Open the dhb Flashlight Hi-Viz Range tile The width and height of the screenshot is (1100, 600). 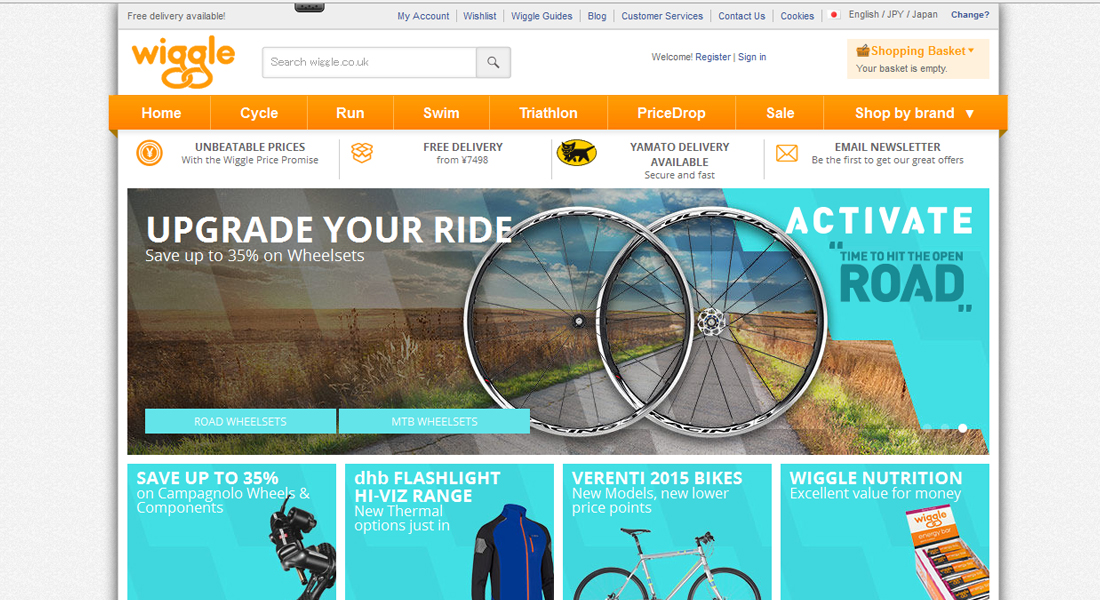449,532
